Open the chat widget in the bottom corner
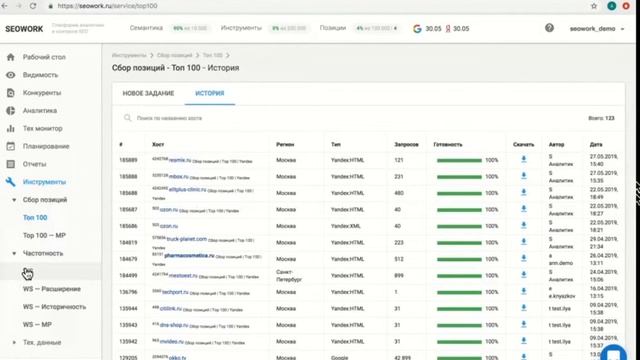640x360 pixels. (614, 354)
